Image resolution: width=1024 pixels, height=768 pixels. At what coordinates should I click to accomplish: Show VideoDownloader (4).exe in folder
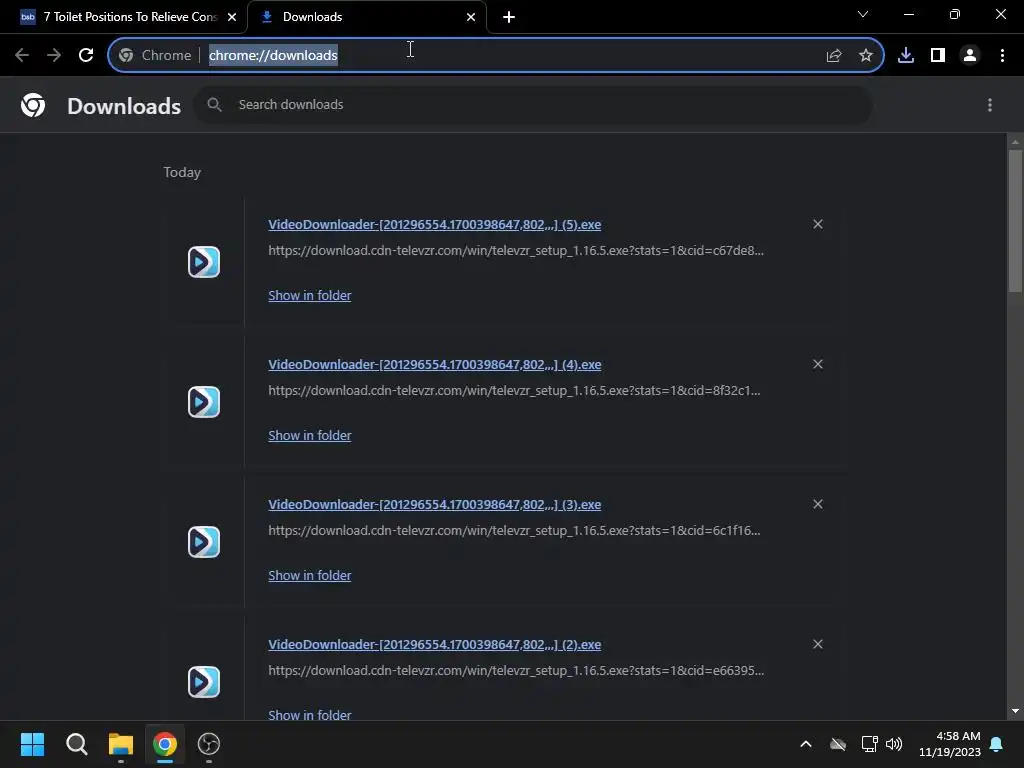pyautogui.click(x=310, y=436)
